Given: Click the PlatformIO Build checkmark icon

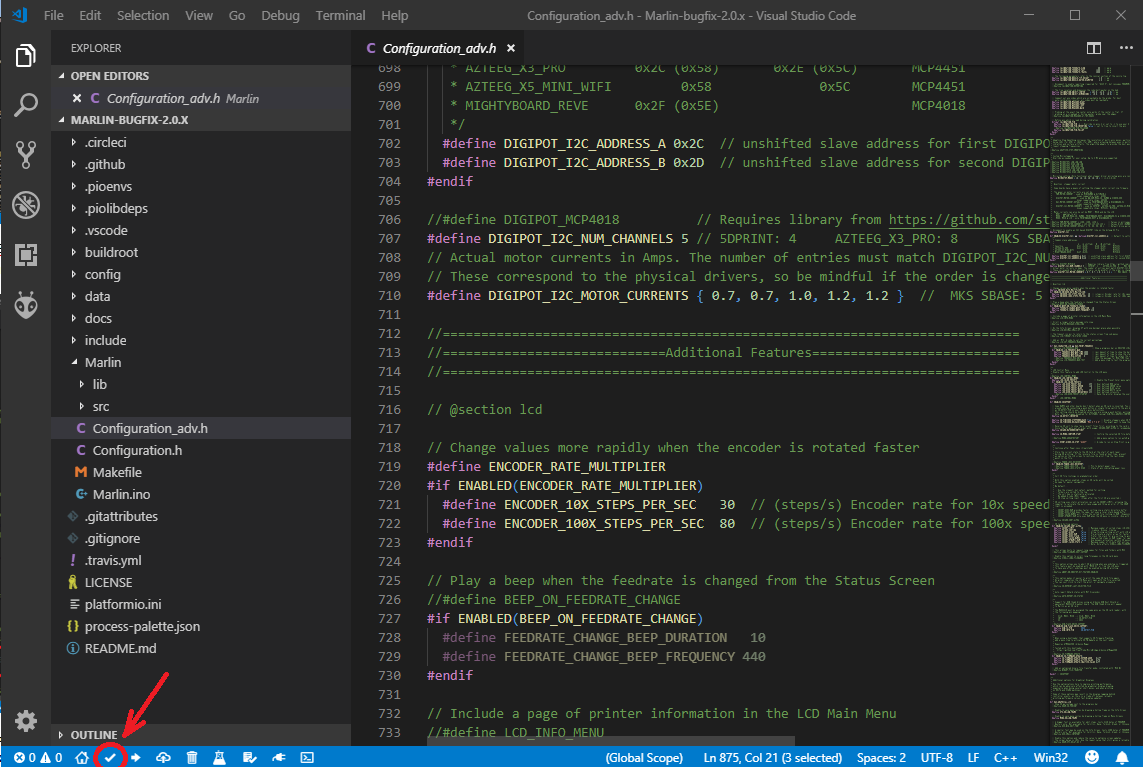Looking at the screenshot, I should coord(110,758).
